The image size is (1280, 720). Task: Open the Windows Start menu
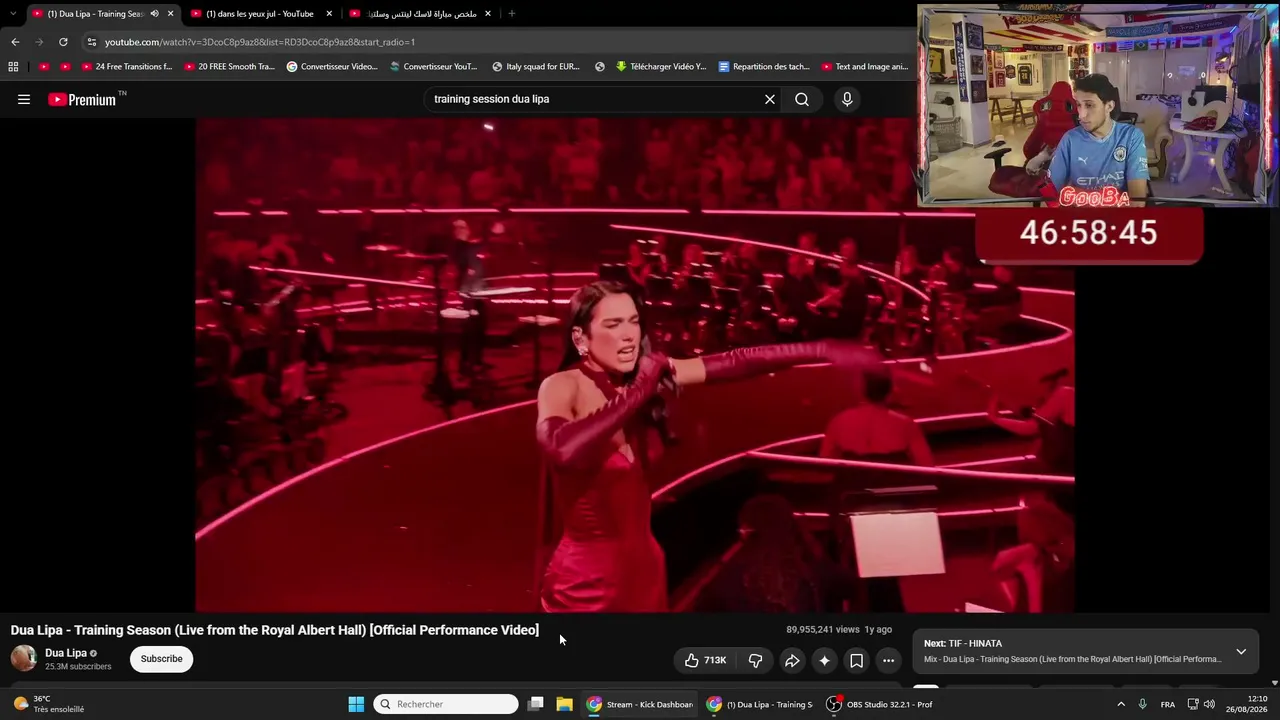tap(356, 704)
